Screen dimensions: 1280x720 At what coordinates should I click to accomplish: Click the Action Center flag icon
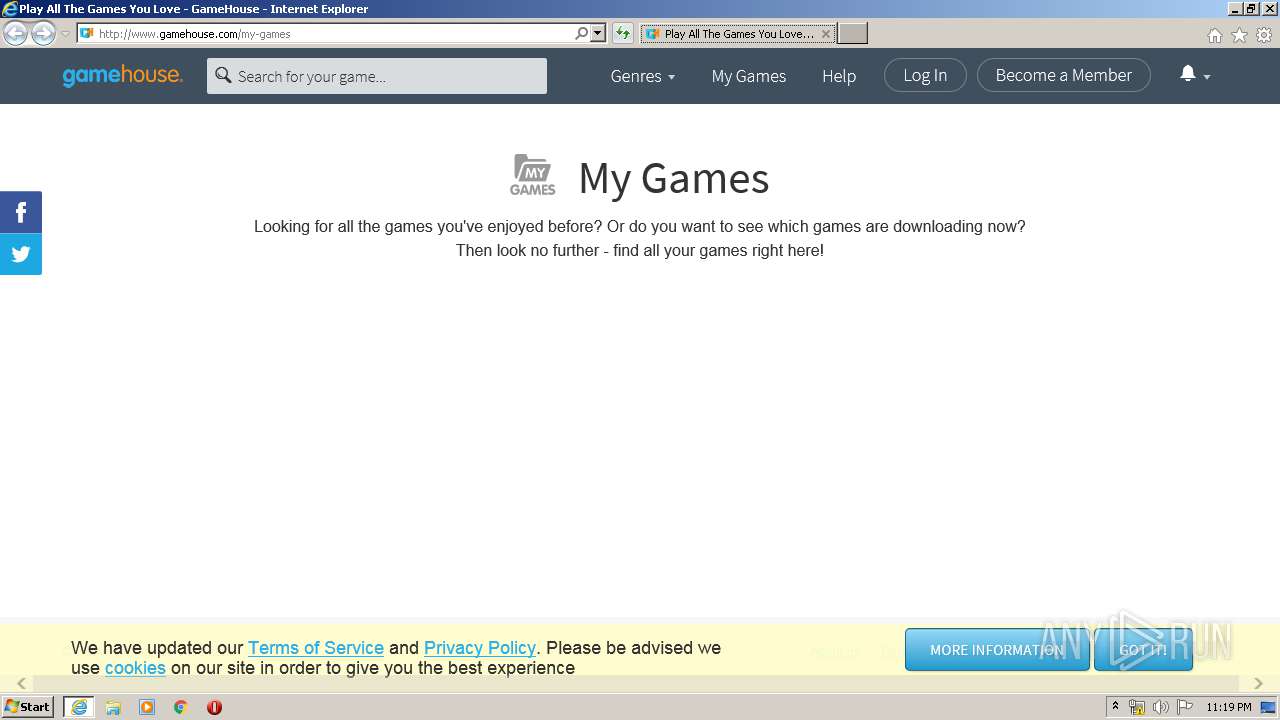click(x=1185, y=707)
